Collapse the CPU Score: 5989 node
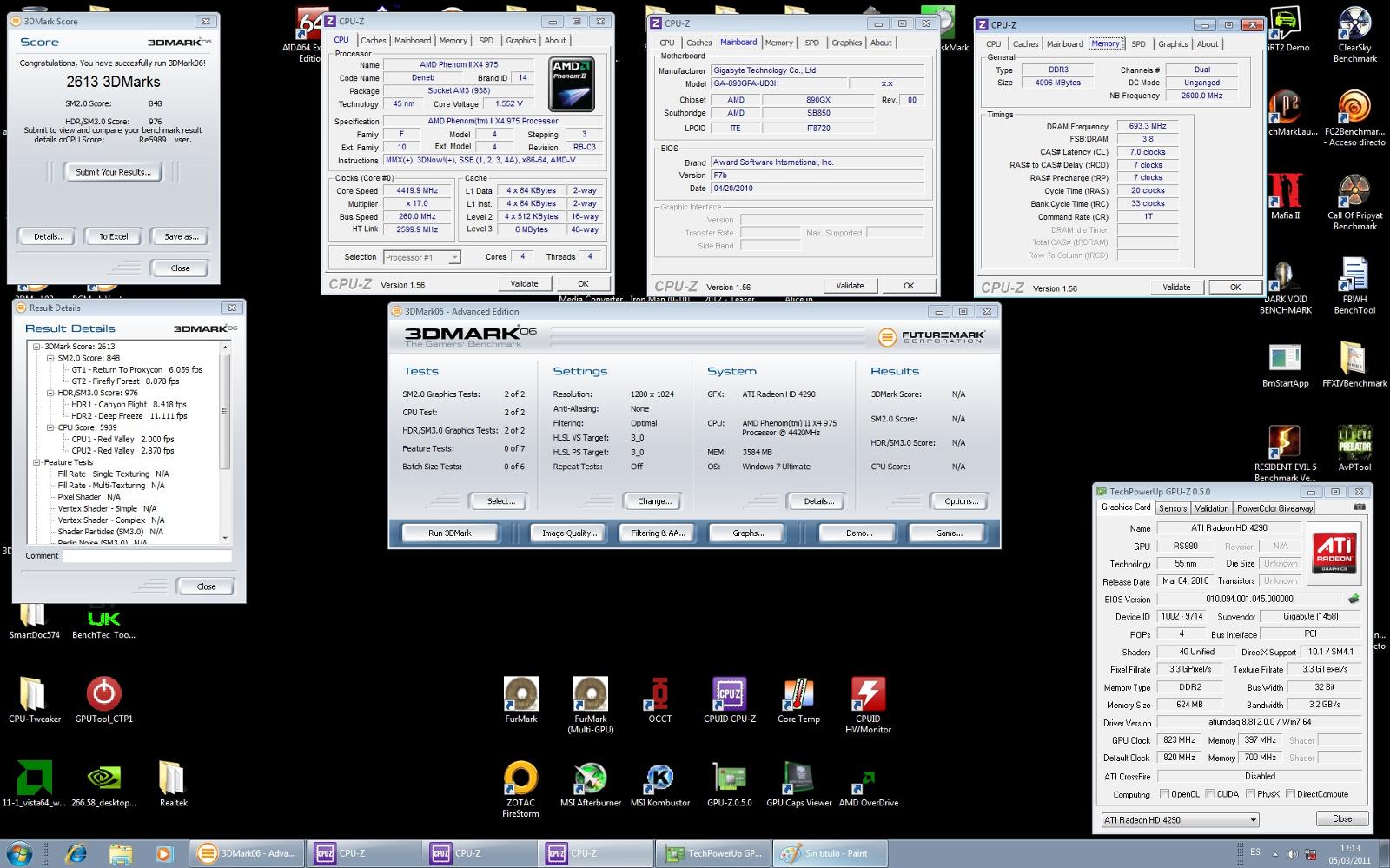 tap(50, 427)
